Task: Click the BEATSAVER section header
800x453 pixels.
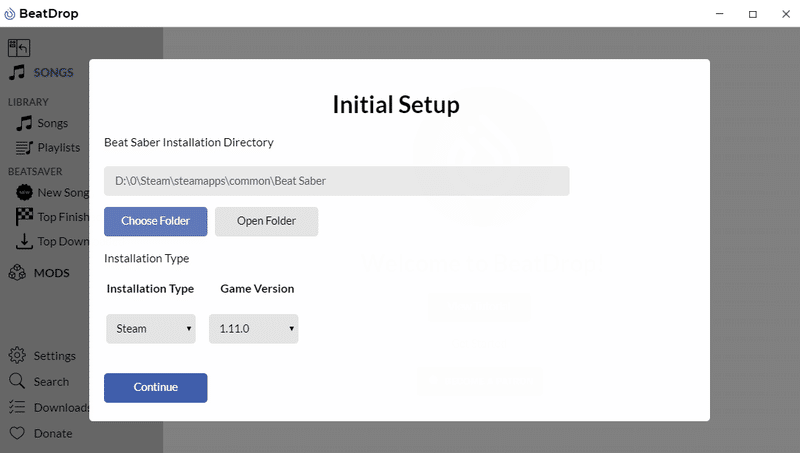Action: pyautogui.click(x=35, y=171)
